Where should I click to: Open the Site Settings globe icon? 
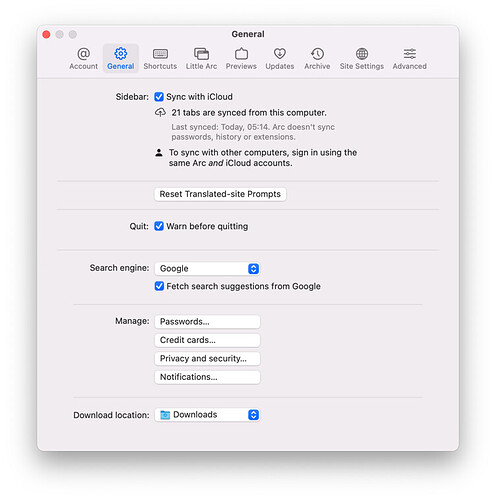tap(362, 54)
